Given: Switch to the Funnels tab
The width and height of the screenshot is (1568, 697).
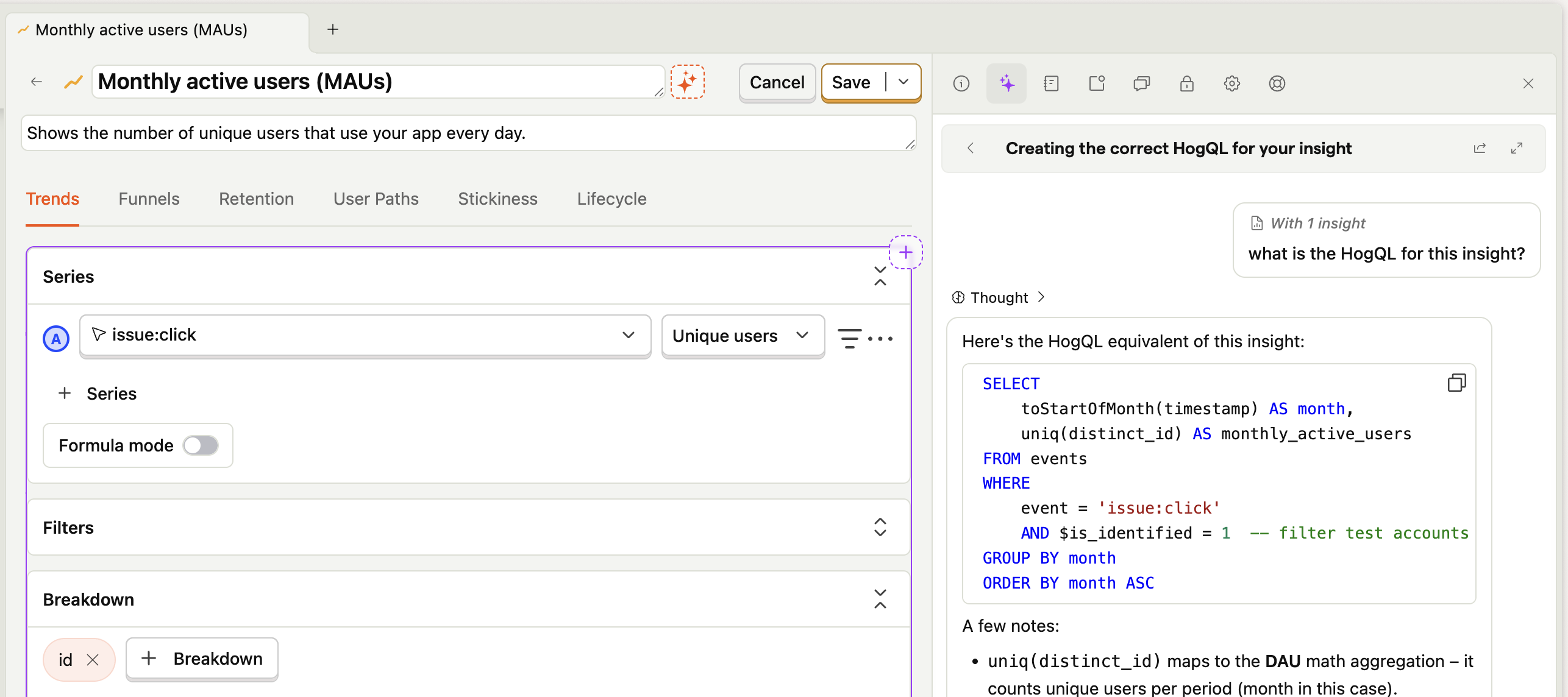Looking at the screenshot, I should click(x=149, y=199).
